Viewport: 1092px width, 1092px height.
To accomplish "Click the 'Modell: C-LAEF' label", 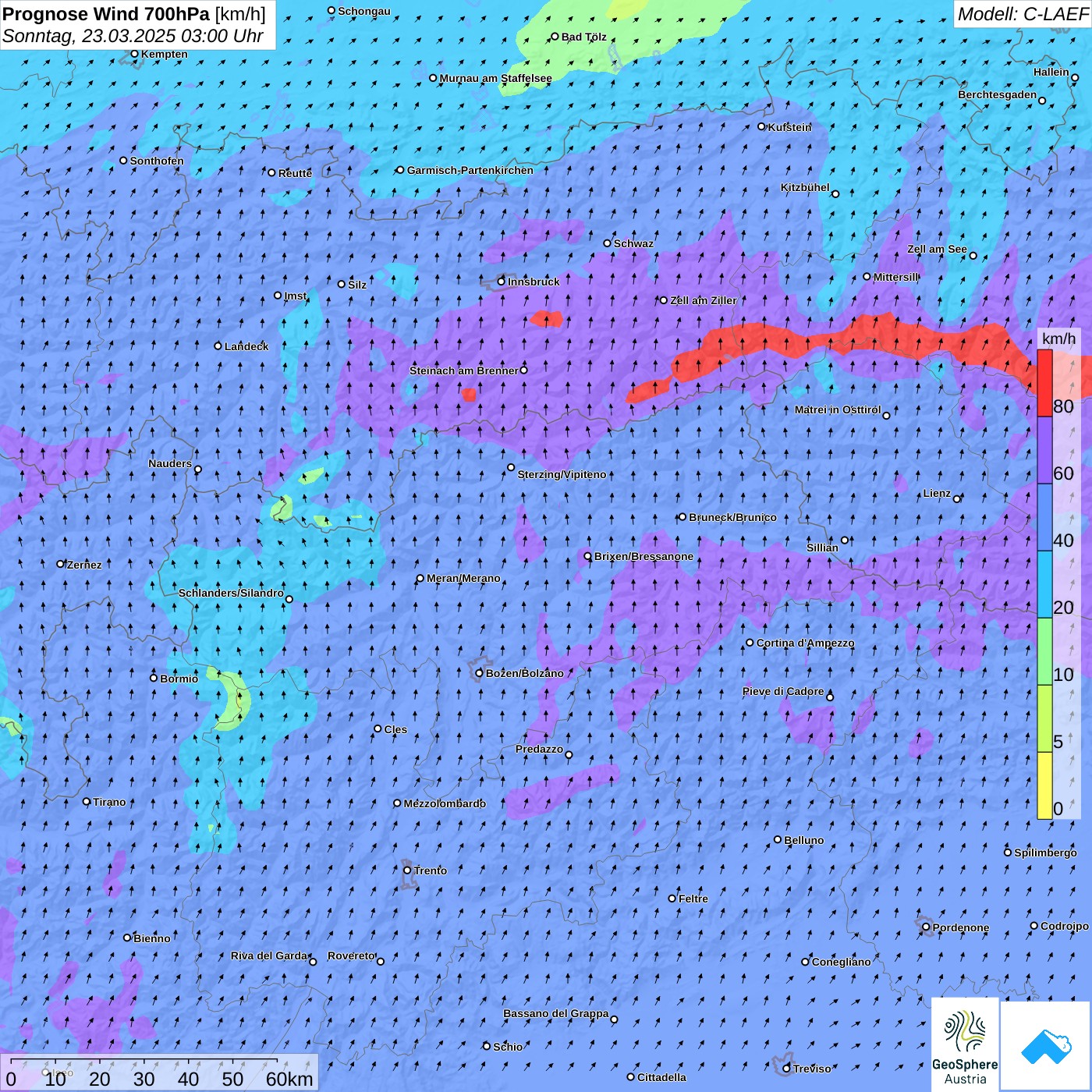I will (1023, 14).
